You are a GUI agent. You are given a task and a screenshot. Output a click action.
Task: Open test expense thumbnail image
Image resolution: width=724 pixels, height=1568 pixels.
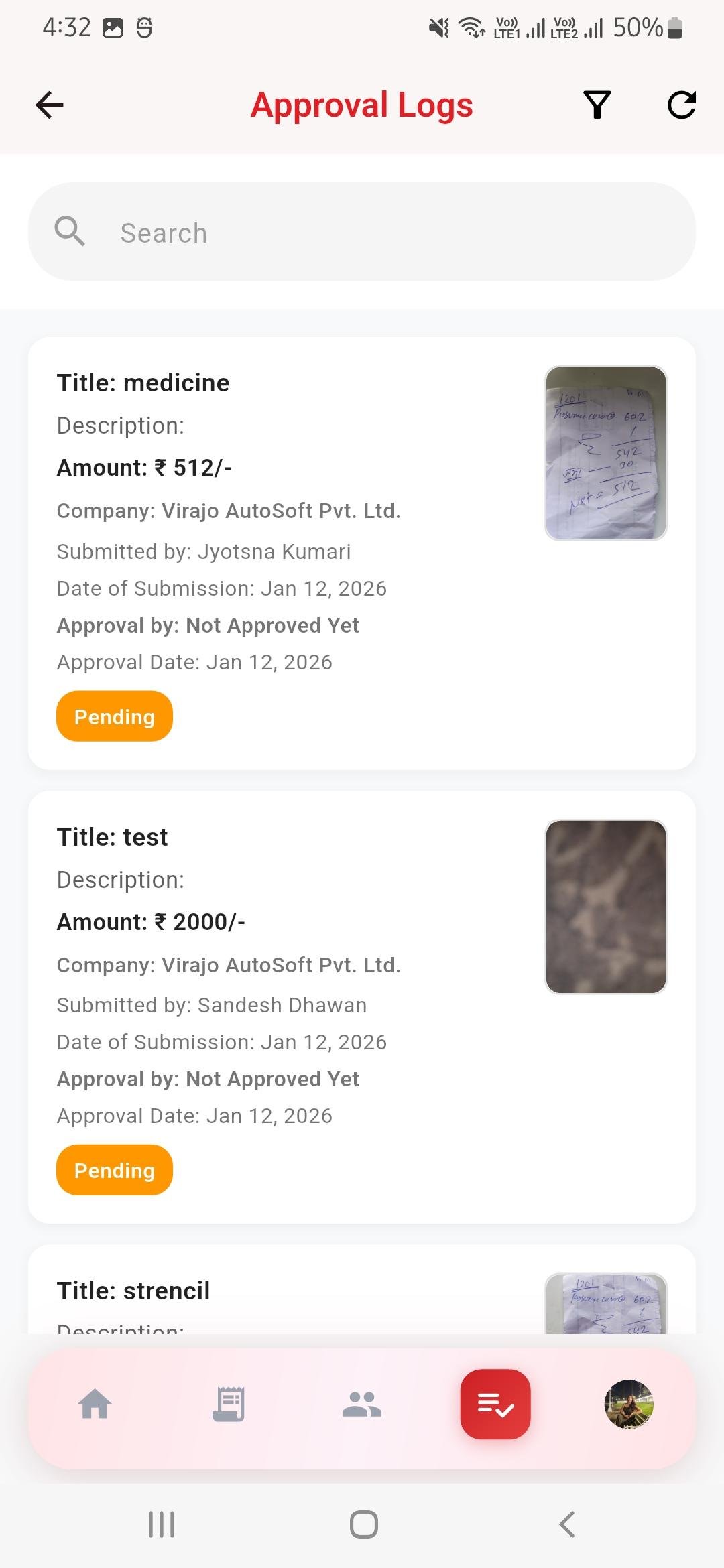pos(606,907)
